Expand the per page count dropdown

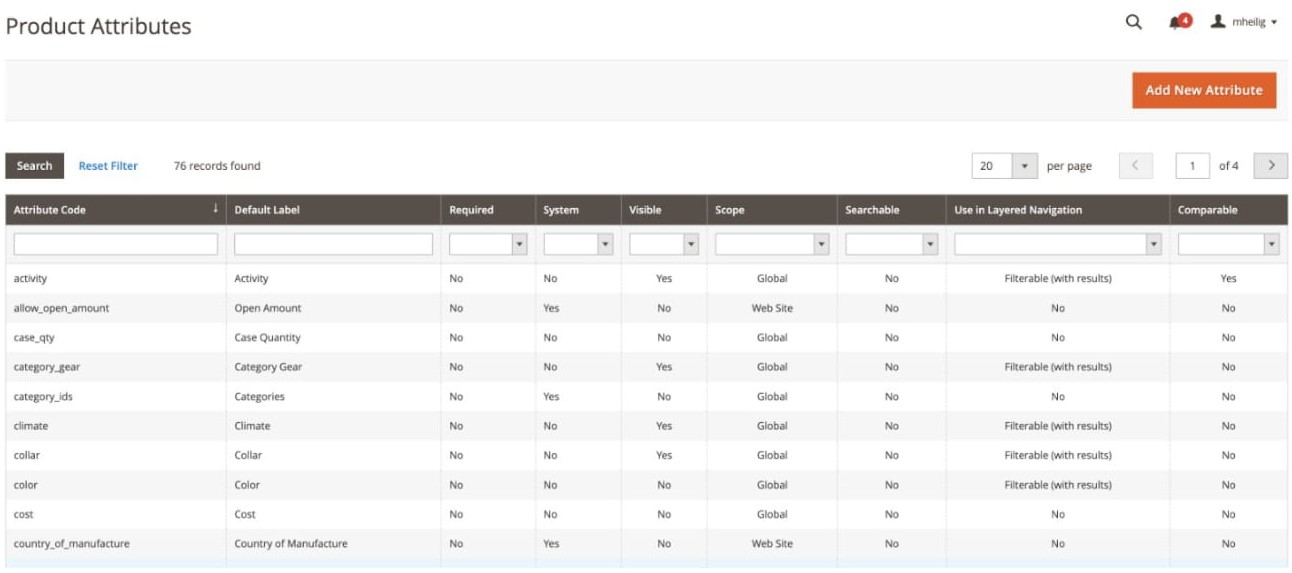pos(1025,166)
